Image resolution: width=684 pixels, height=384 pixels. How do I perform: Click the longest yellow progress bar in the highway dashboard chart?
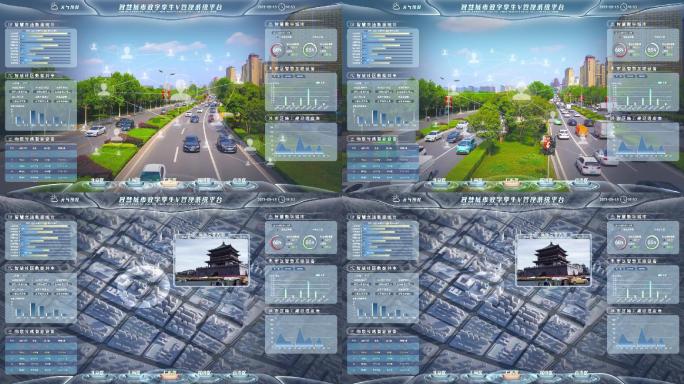point(45,33)
